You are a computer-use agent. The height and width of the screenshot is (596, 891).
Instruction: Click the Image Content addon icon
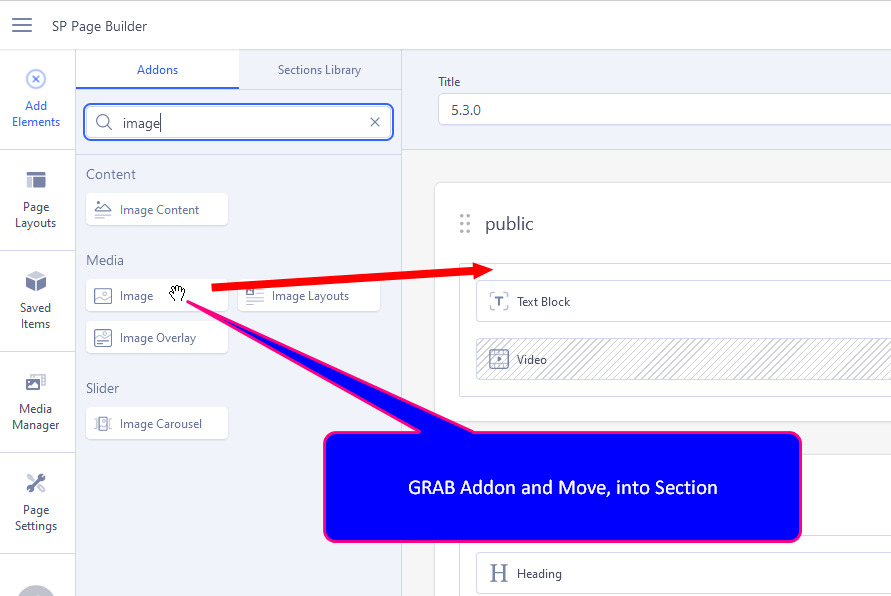[103, 210]
